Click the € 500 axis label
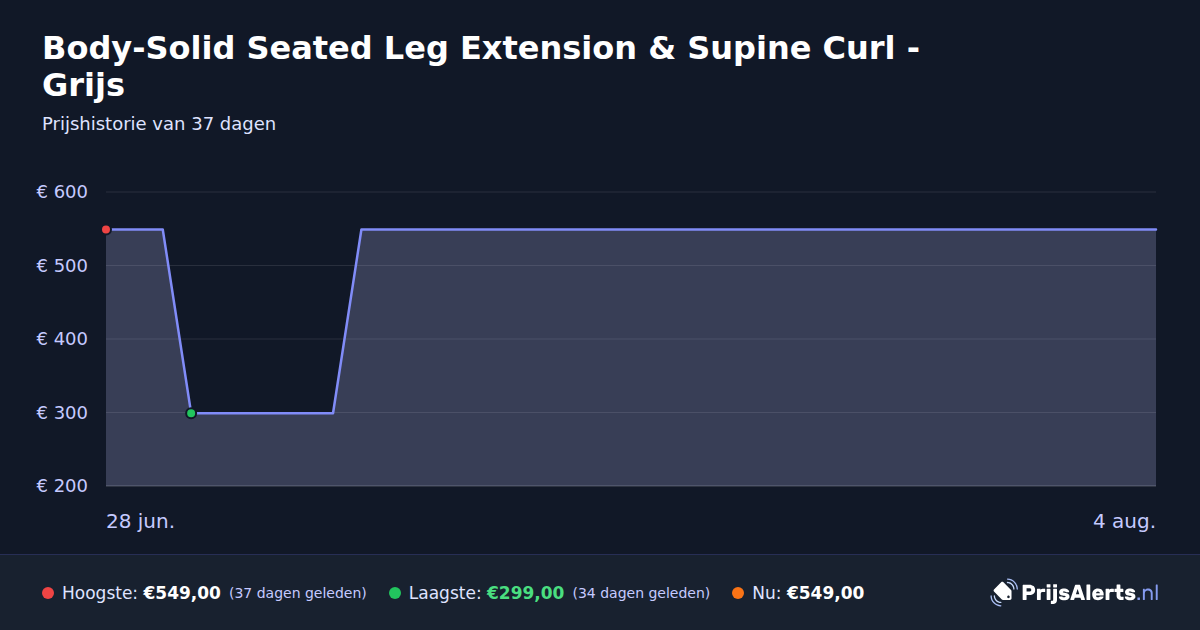 62,266
